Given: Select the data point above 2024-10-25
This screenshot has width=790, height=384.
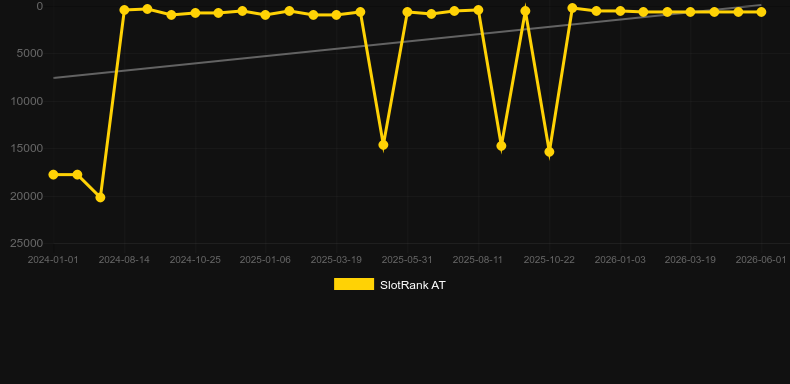Looking at the screenshot, I should tap(195, 13).
